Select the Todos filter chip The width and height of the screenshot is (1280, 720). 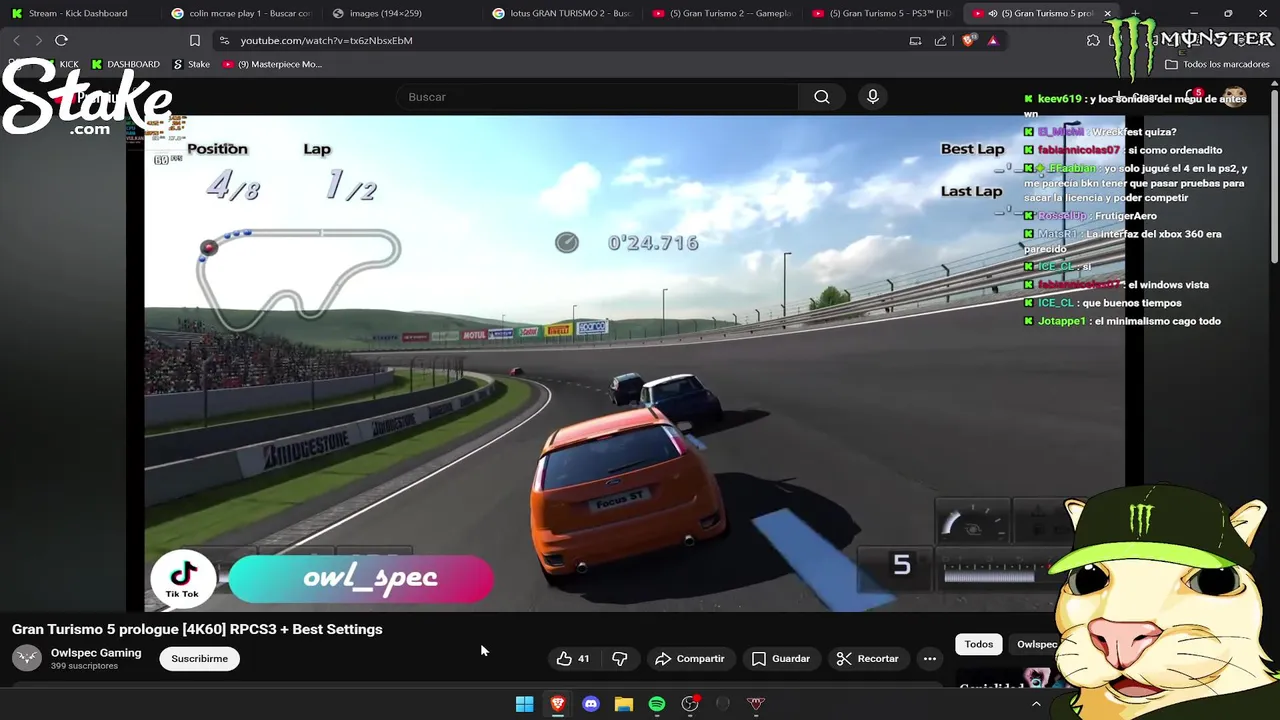pyautogui.click(x=978, y=644)
